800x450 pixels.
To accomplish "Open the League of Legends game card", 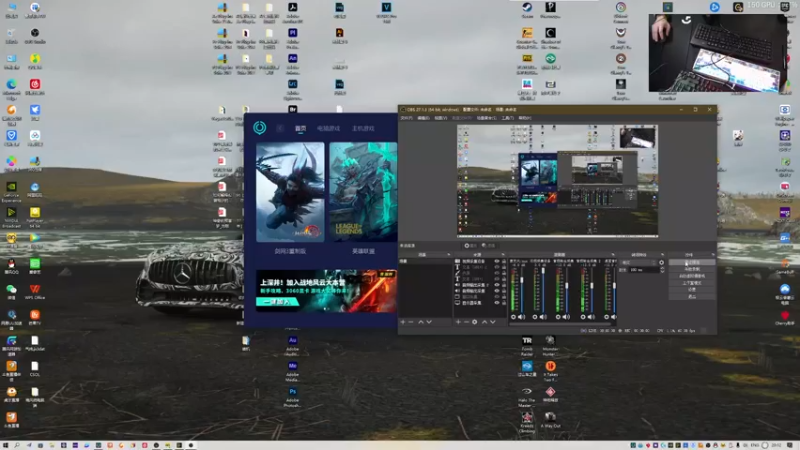I will point(363,192).
